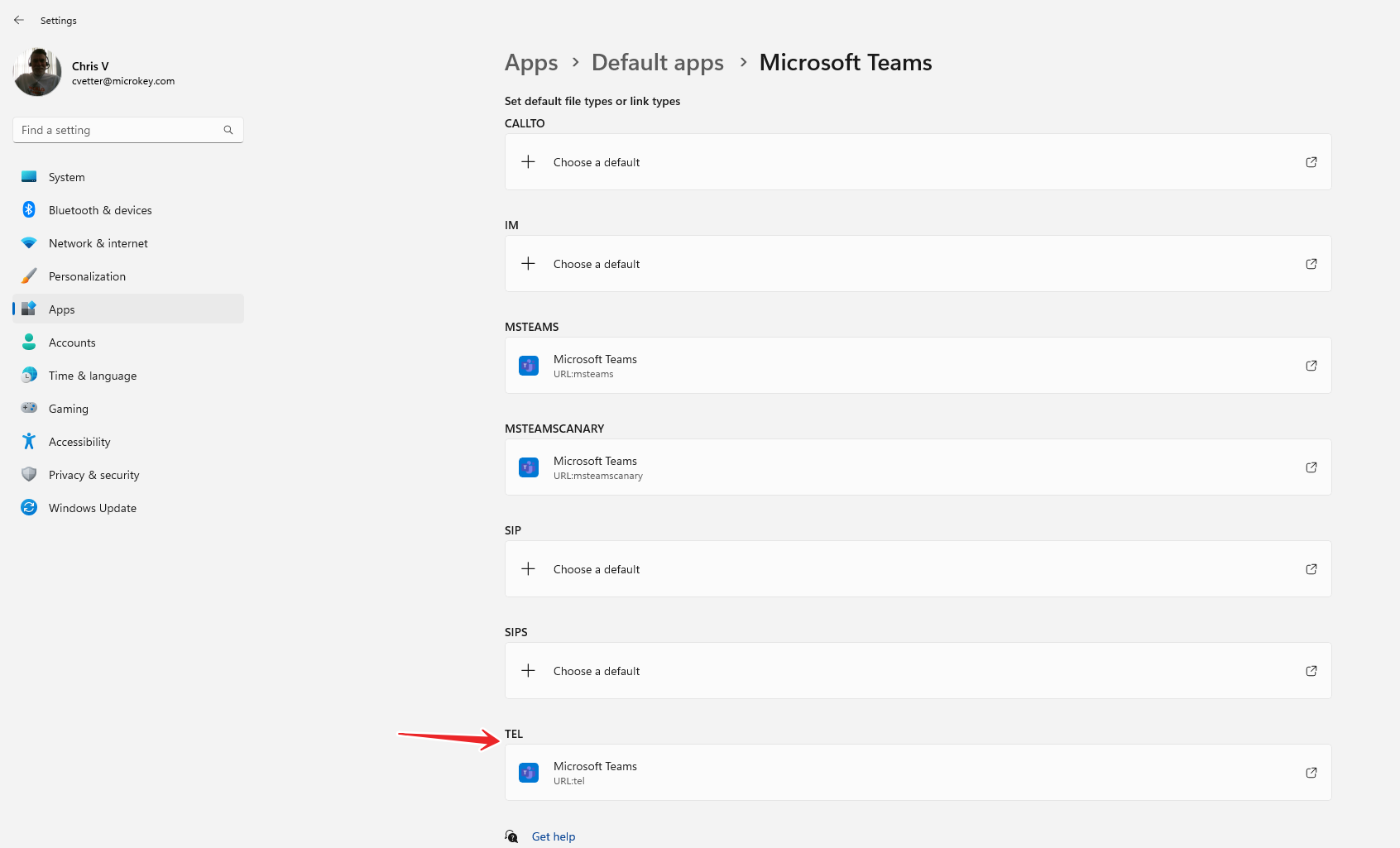Open external-link icon for SIP row
This screenshot has height=848, width=1400.
pyautogui.click(x=1311, y=569)
